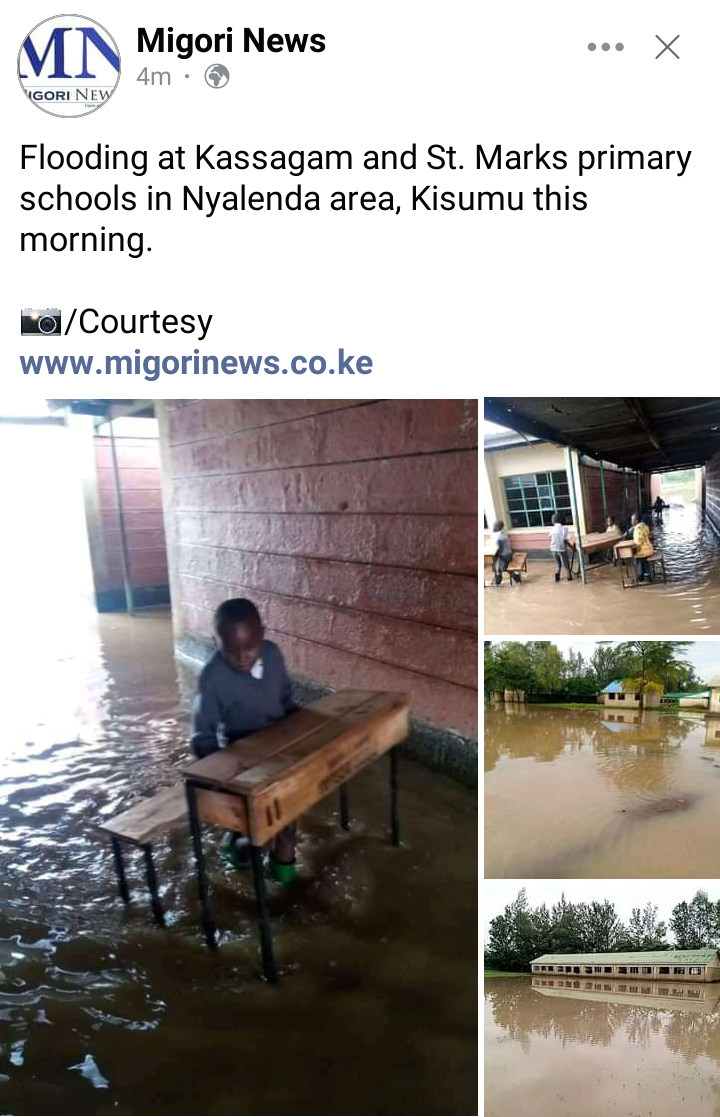This screenshot has width=720, height=1117.
Task: Tap the blue-roofed house in compound photo
Action: 621,694
